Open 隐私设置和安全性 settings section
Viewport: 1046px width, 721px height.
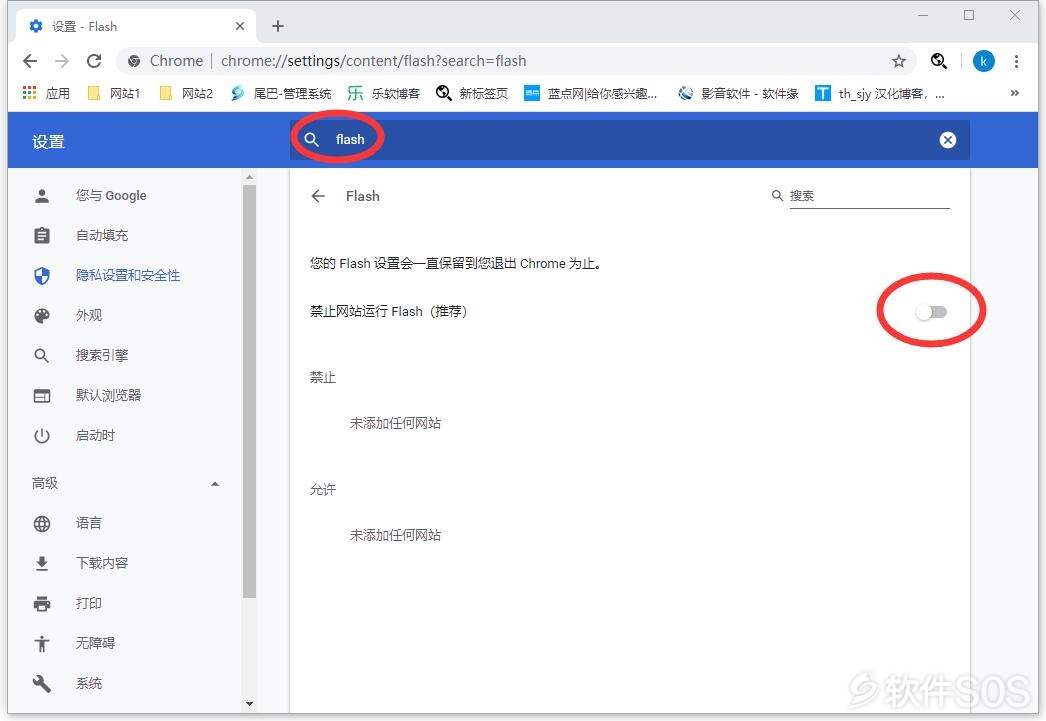point(127,275)
